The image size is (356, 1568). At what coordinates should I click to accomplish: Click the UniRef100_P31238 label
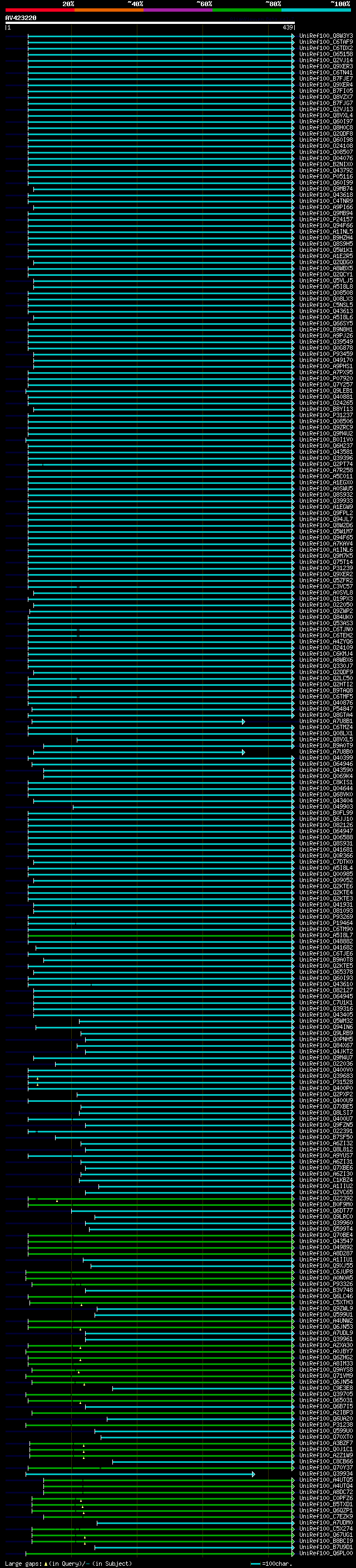[x=326, y=1424]
